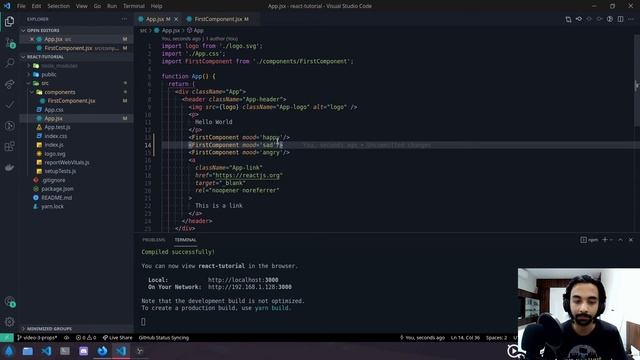Click the git file history diamond icon
The width and height of the screenshot is (640, 360).
tap(579, 19)
